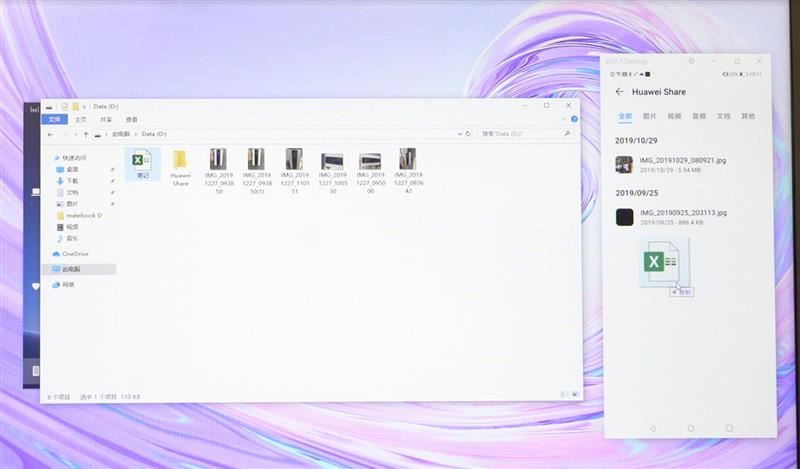The image size is (800, 469).
Task: Open 音乐 in the navigation pane
Action: (72, 238)
